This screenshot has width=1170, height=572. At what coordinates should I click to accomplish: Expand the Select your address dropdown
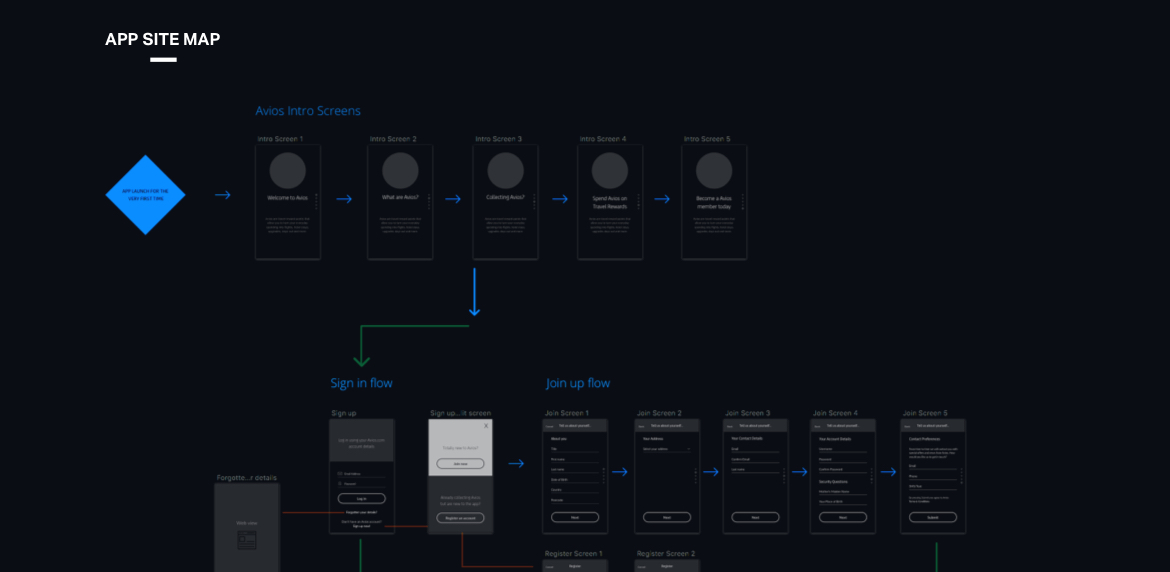tap(667, 450)
